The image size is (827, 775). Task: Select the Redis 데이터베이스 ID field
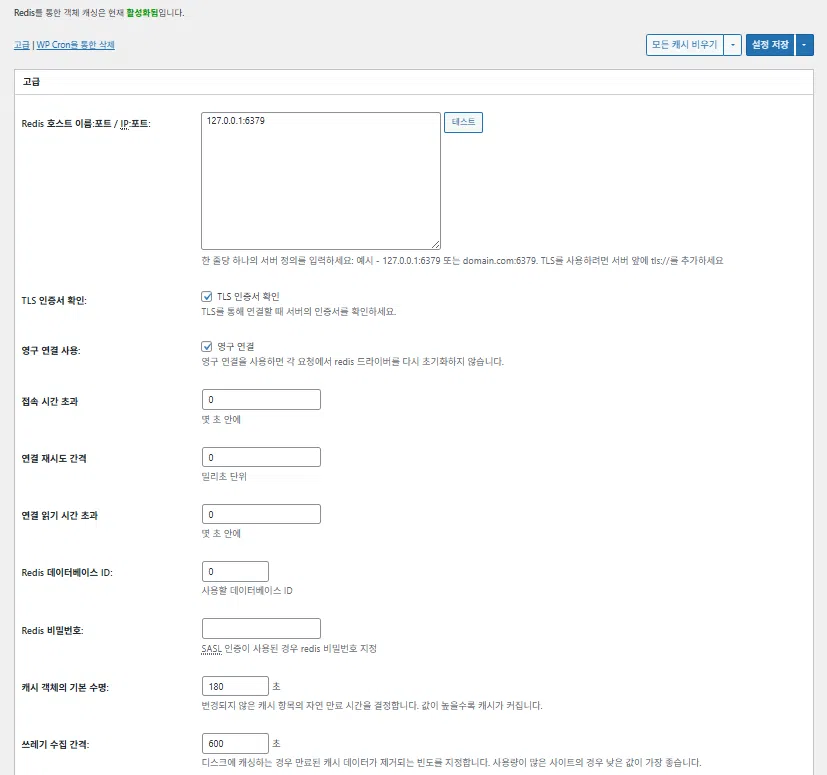coord(235,571)
